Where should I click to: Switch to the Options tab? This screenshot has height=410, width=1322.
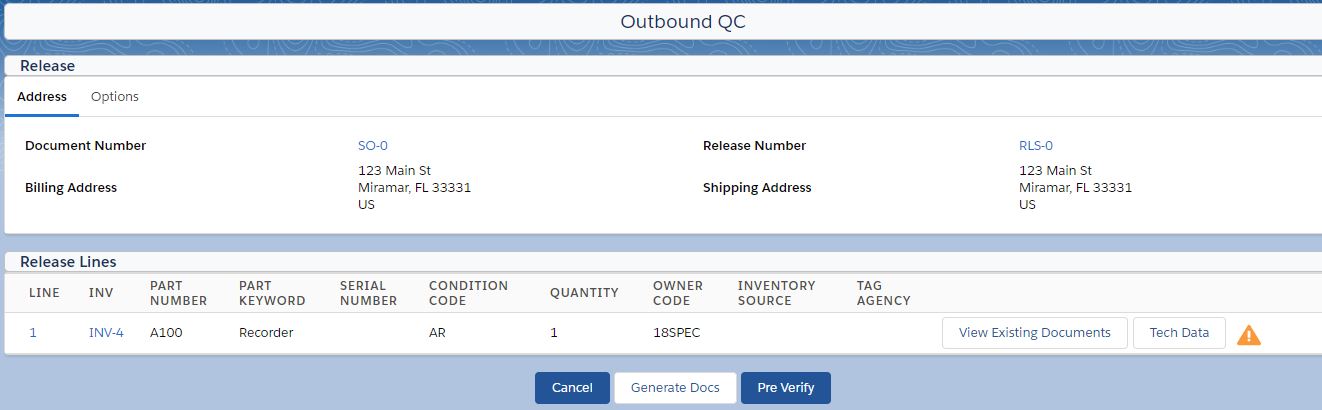(x=115, y=97)
